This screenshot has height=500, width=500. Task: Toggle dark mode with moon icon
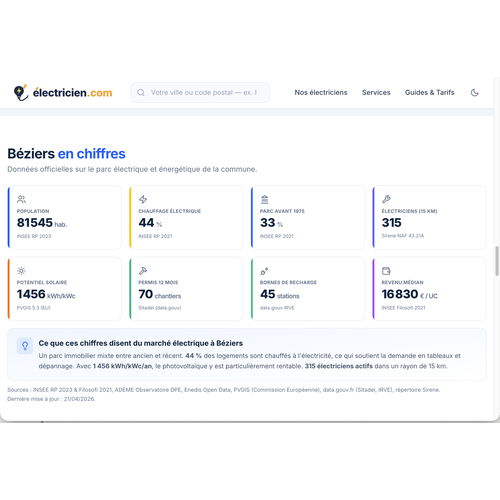pos(475,92)
